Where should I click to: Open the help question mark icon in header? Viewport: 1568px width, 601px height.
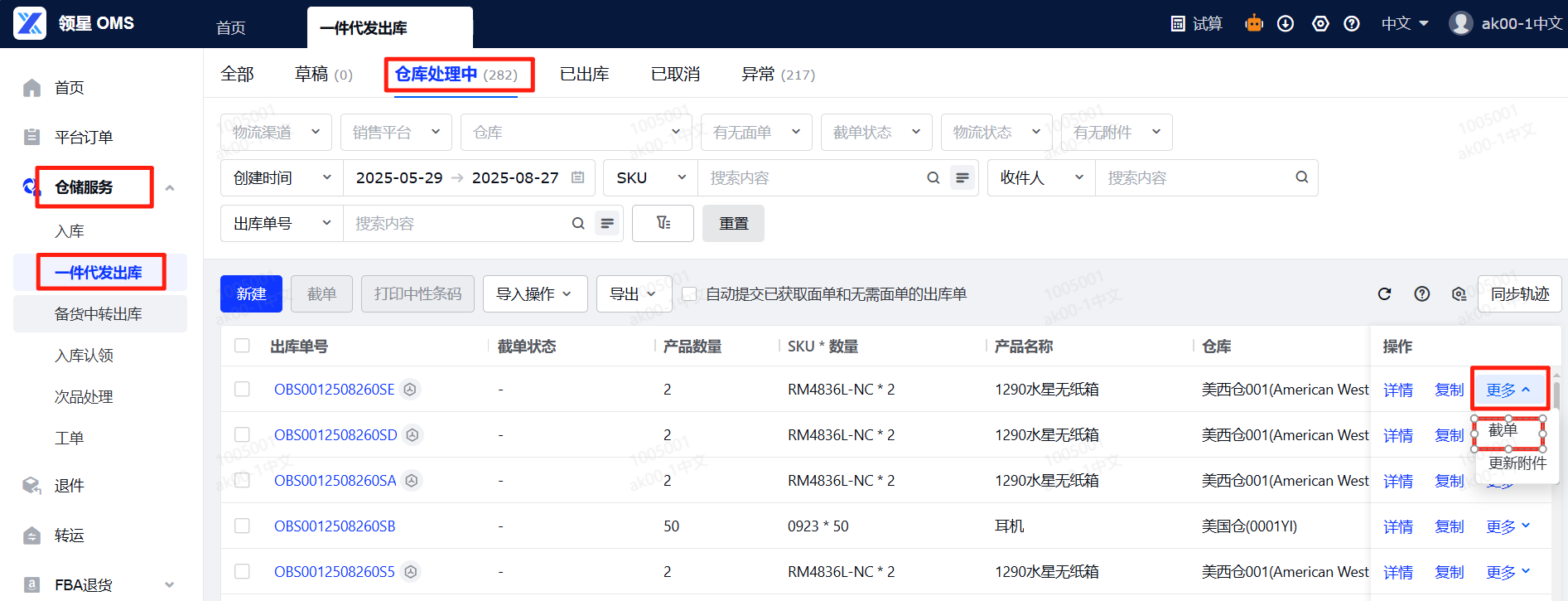pyautogui.click(x=1352, y=23)
